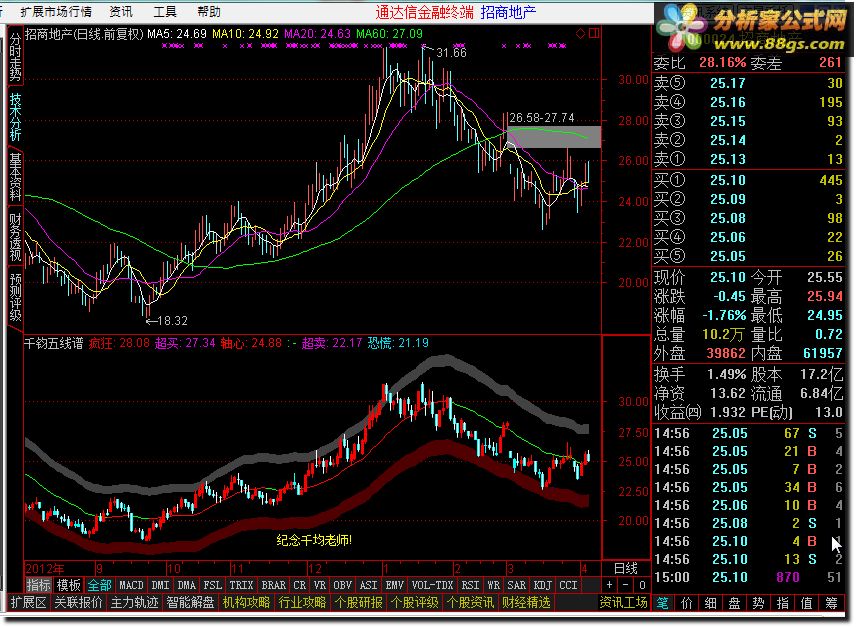Switch indicator to MACD
Screen dimensions: 856x627
pyautogui.click(x=131, y=585)
